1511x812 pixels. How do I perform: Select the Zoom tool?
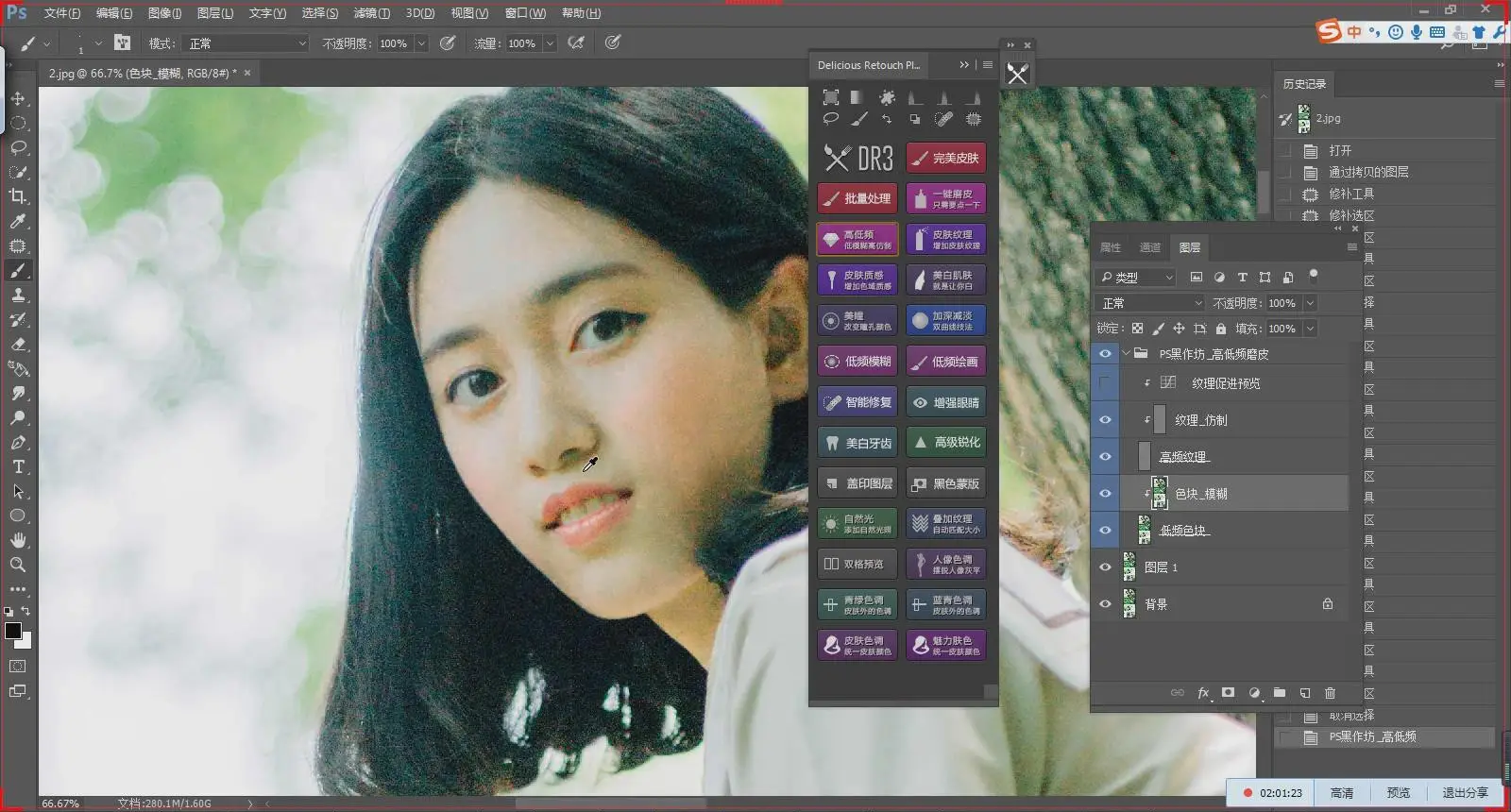point(18,565)
